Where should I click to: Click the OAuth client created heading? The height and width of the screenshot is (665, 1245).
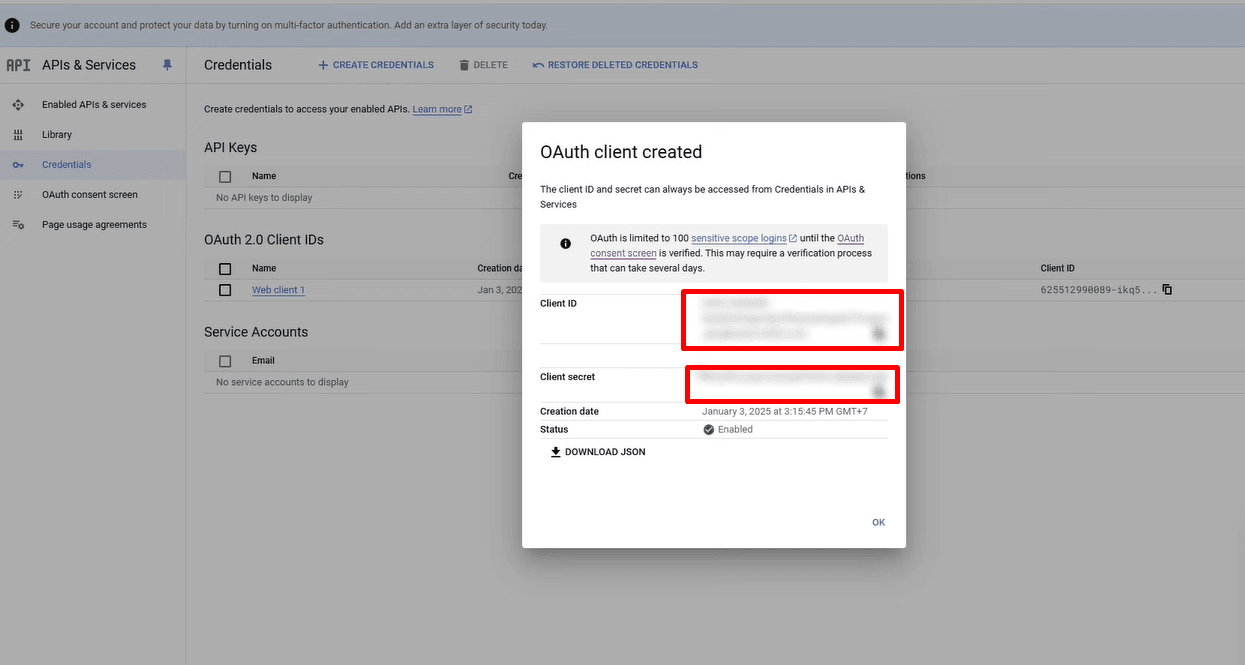click(x=621, y=152)
